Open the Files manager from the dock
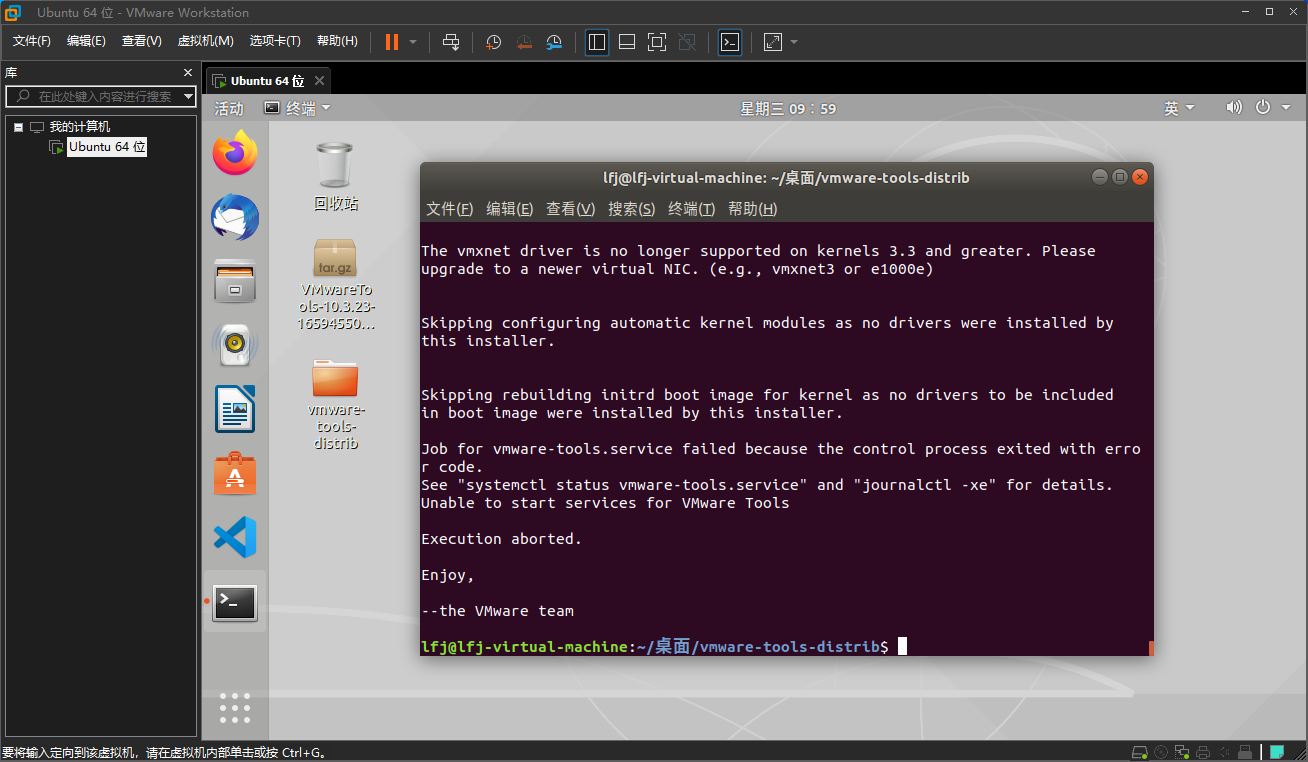1308x762 pixels. tap(235, 281)
